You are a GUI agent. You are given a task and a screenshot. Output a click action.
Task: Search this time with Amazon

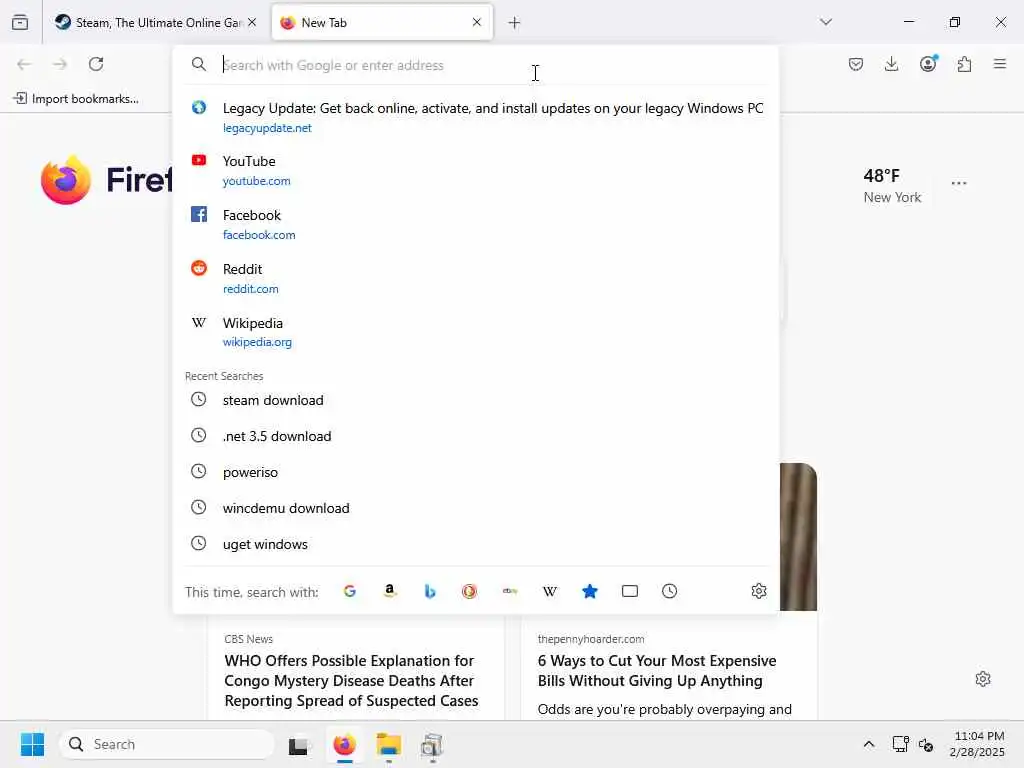pos(390,591)
